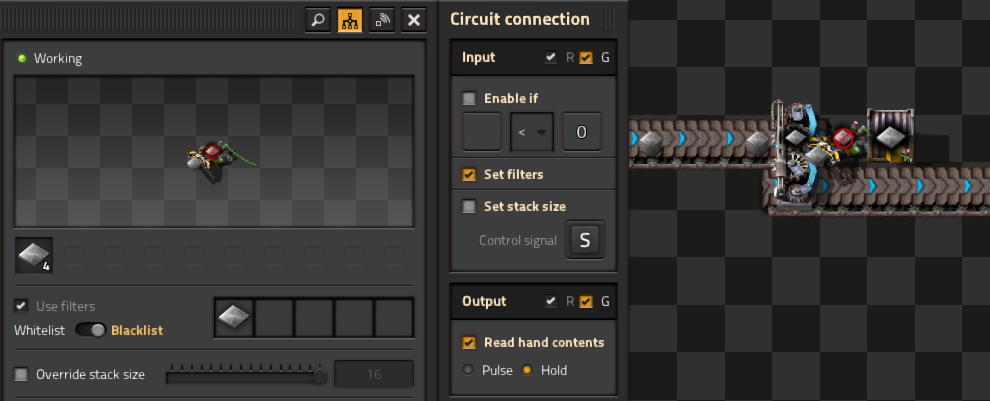Open the search magnifier button
990x401 pixels.
318,20
